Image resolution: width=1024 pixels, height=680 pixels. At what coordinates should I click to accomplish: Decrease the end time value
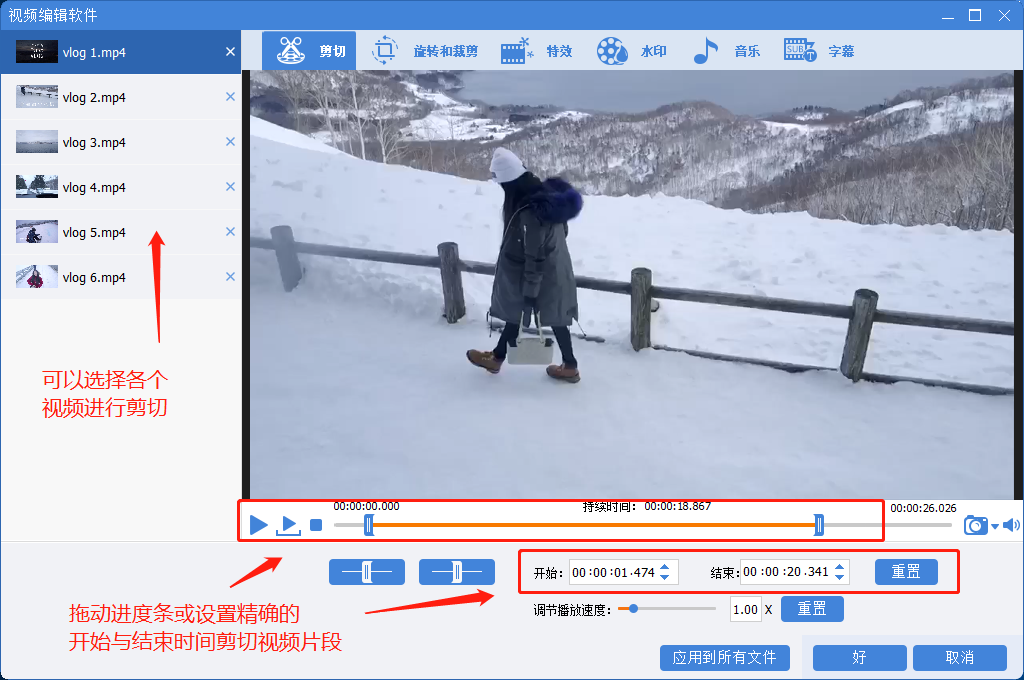click(x=840, y=577)
